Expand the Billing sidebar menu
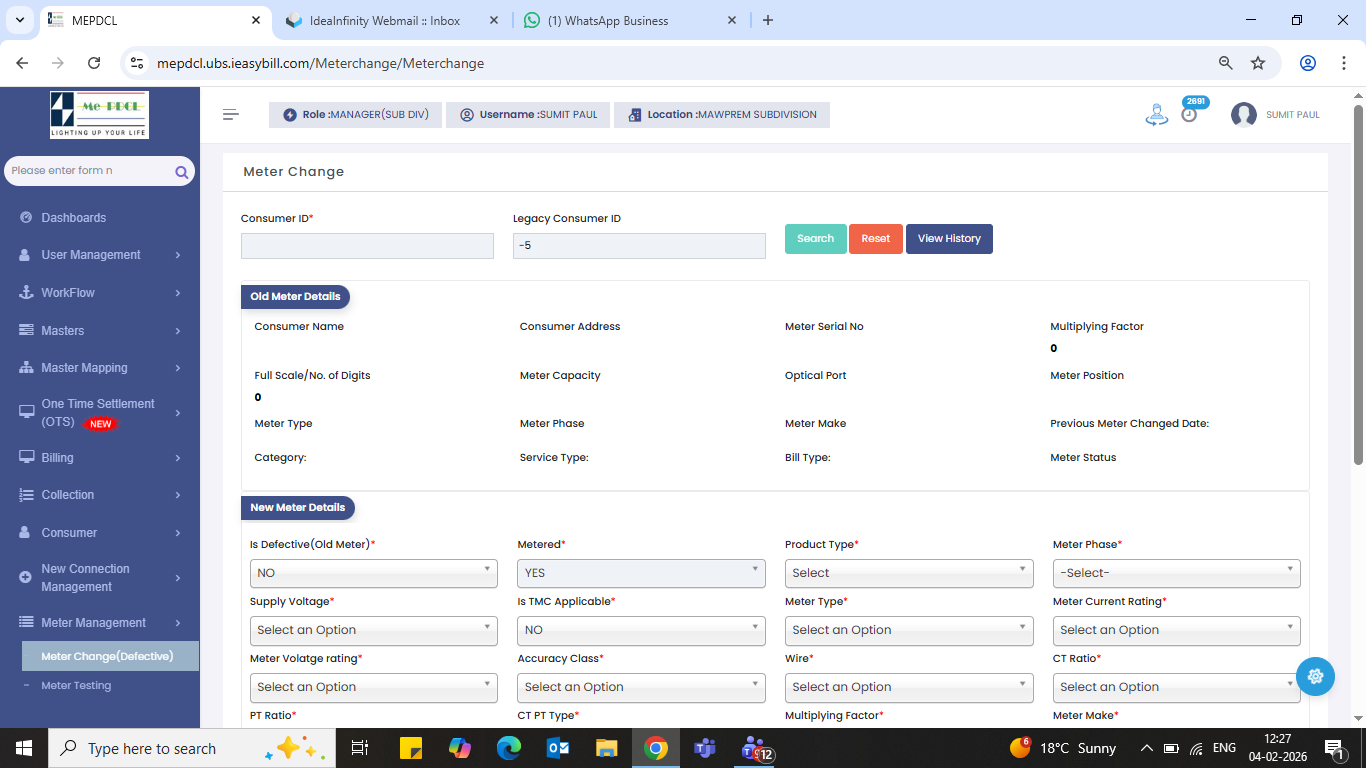The width and height of the screenshot is (1366, 768). point(100,458)
